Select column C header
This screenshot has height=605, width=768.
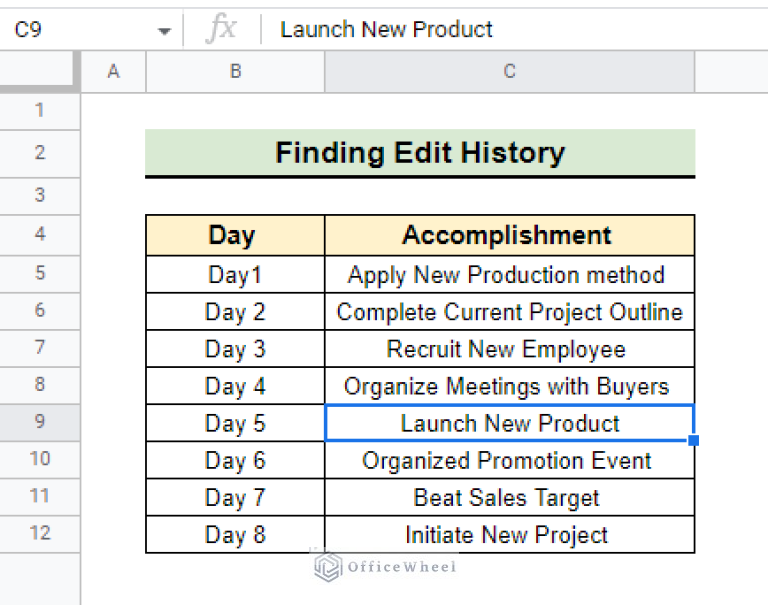509,71
